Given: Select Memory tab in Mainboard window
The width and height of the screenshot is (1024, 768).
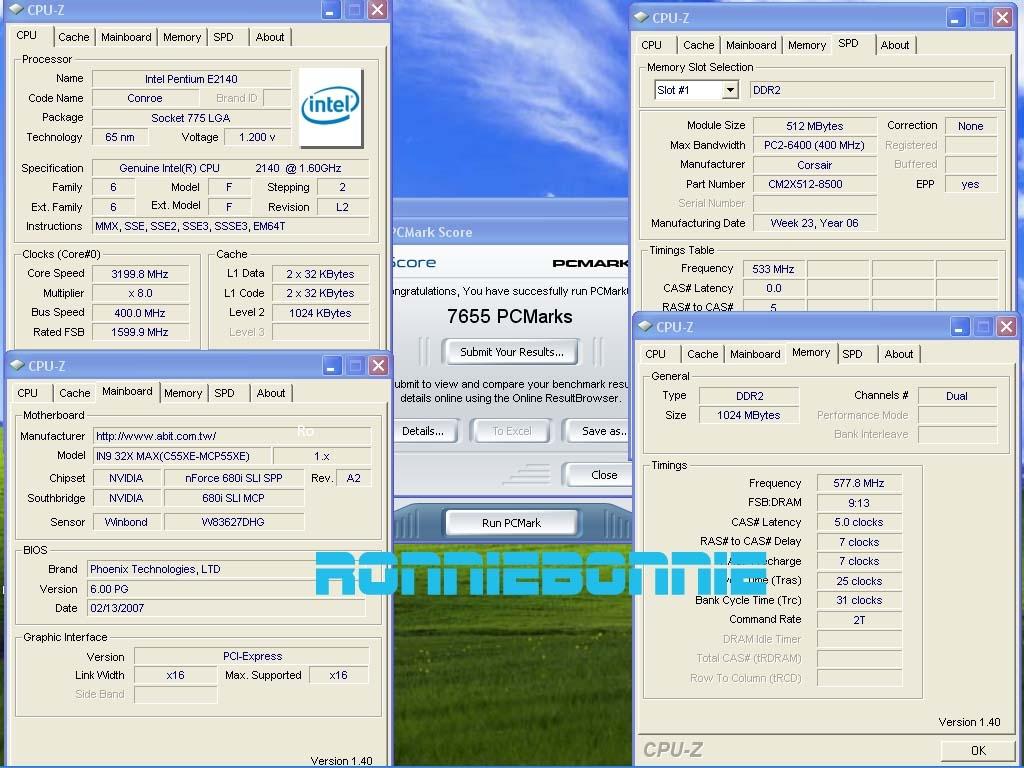Looking at the screenshot, I should [183, 393].
